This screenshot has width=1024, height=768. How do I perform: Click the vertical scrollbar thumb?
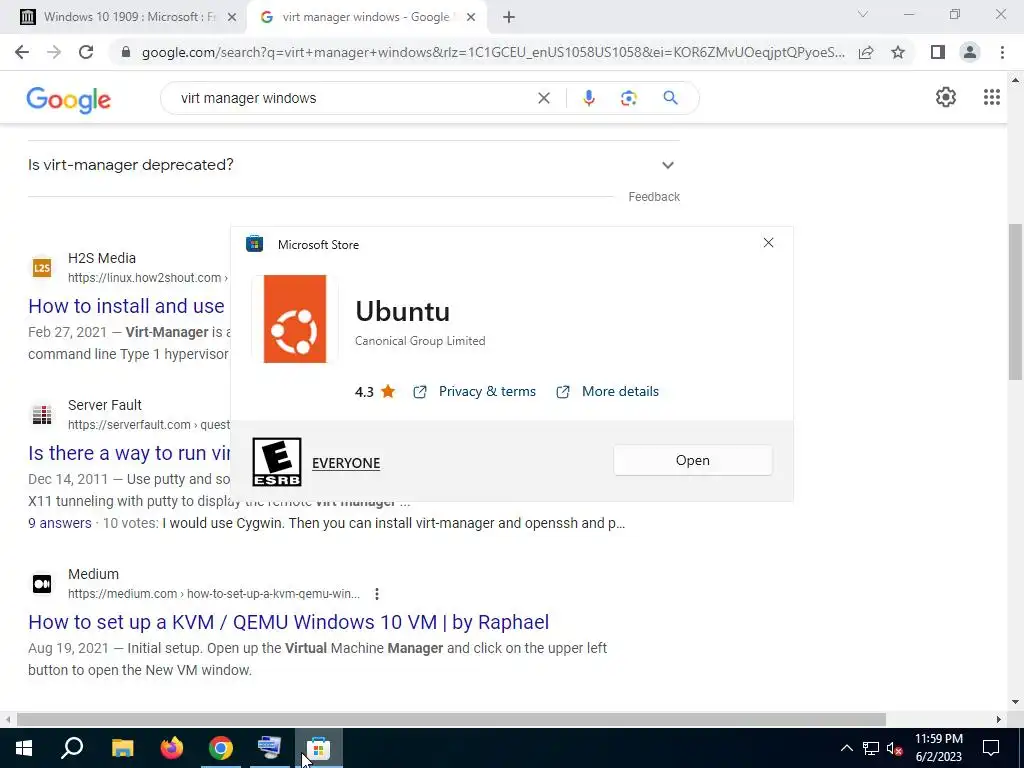tap(1015, 302)
